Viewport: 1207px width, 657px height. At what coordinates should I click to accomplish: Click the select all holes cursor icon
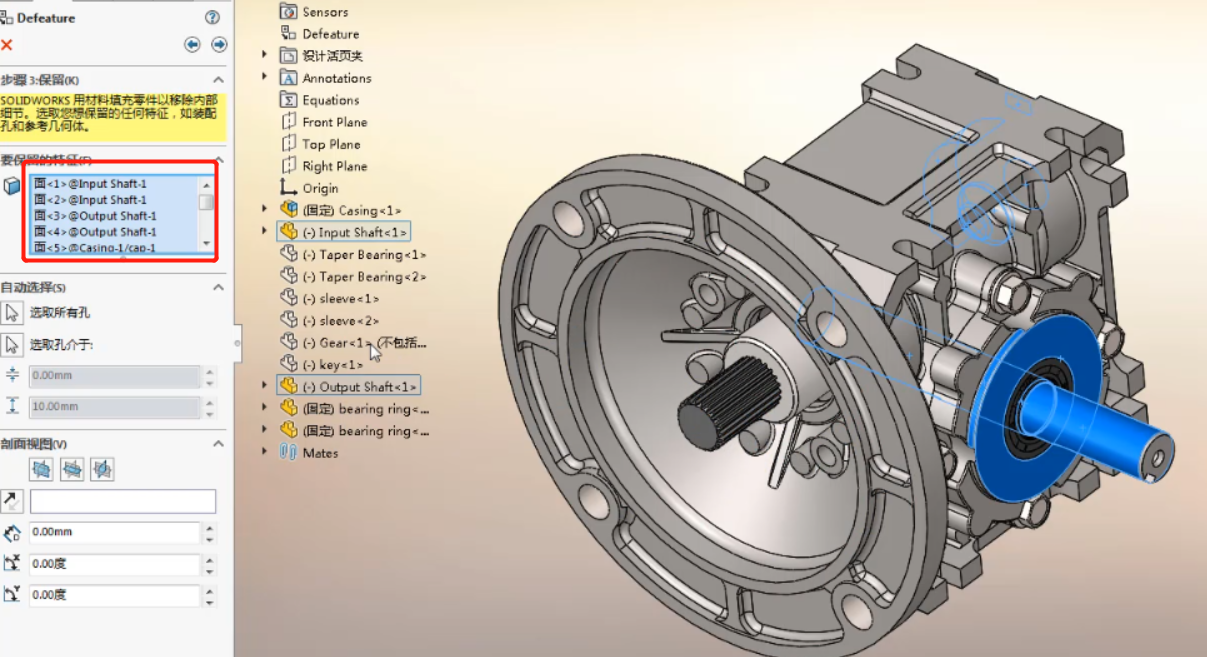(x=12, y=313)
